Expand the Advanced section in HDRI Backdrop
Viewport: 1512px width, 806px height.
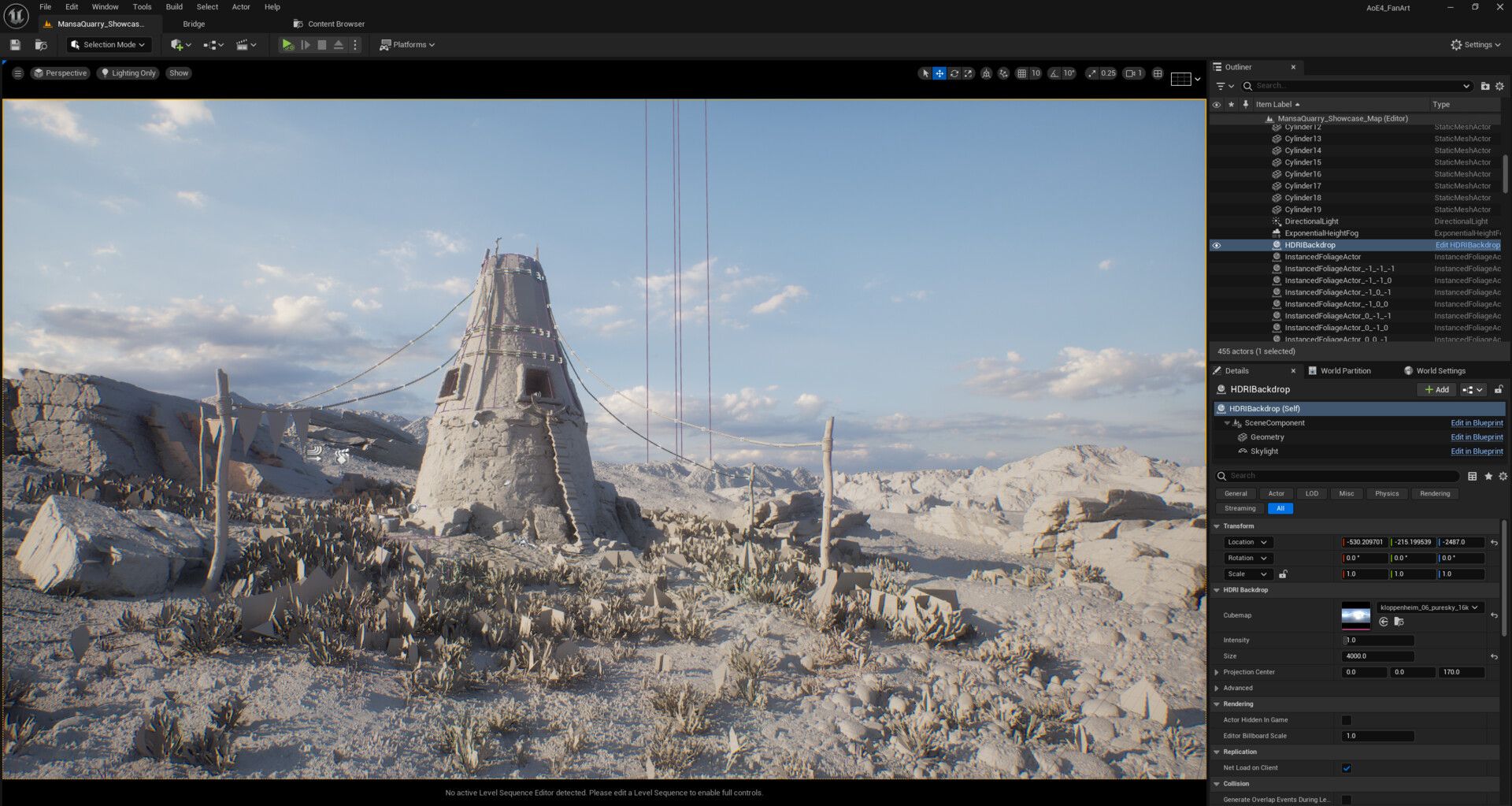tap(1217, 688)
